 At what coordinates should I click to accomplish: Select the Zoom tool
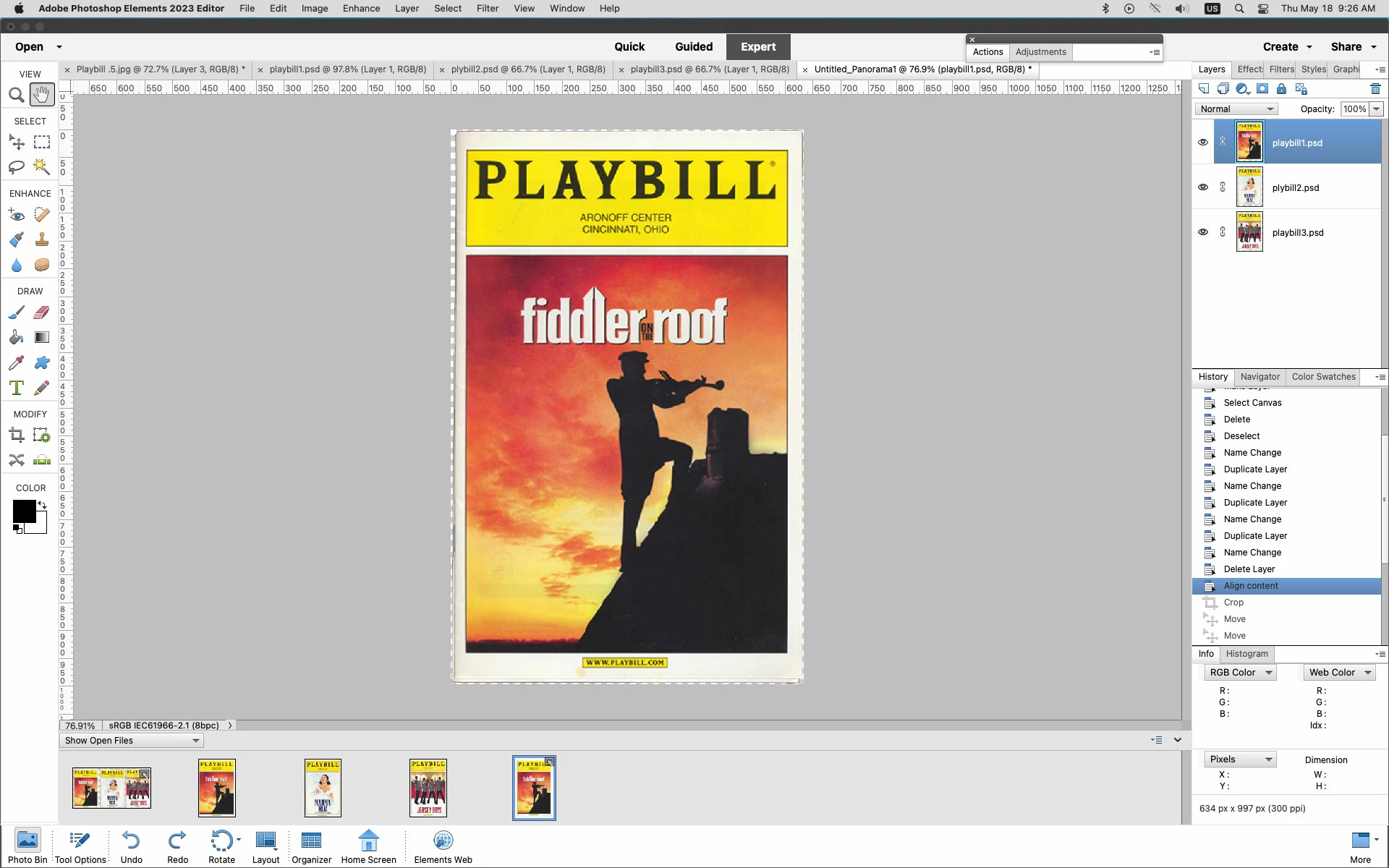(x=16, y=95)
